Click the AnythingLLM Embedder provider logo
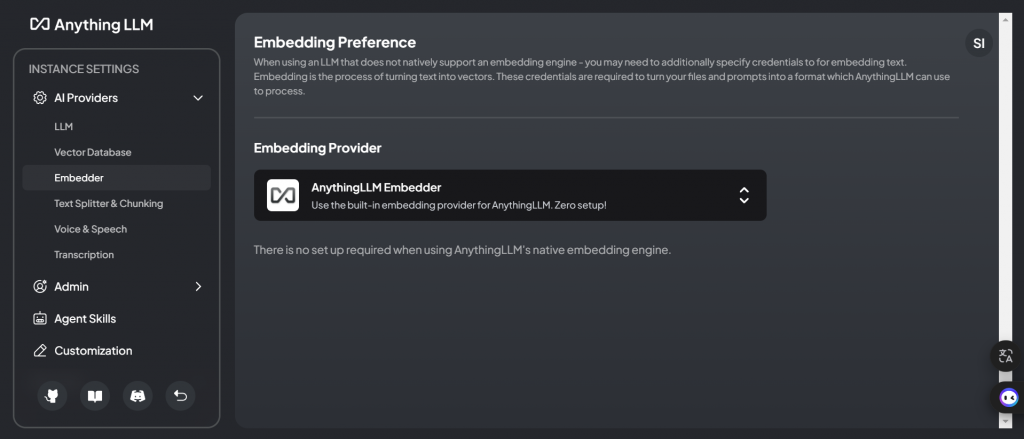Image resolution: width=1024 pixels, height=439 pixels. point(283,195)
